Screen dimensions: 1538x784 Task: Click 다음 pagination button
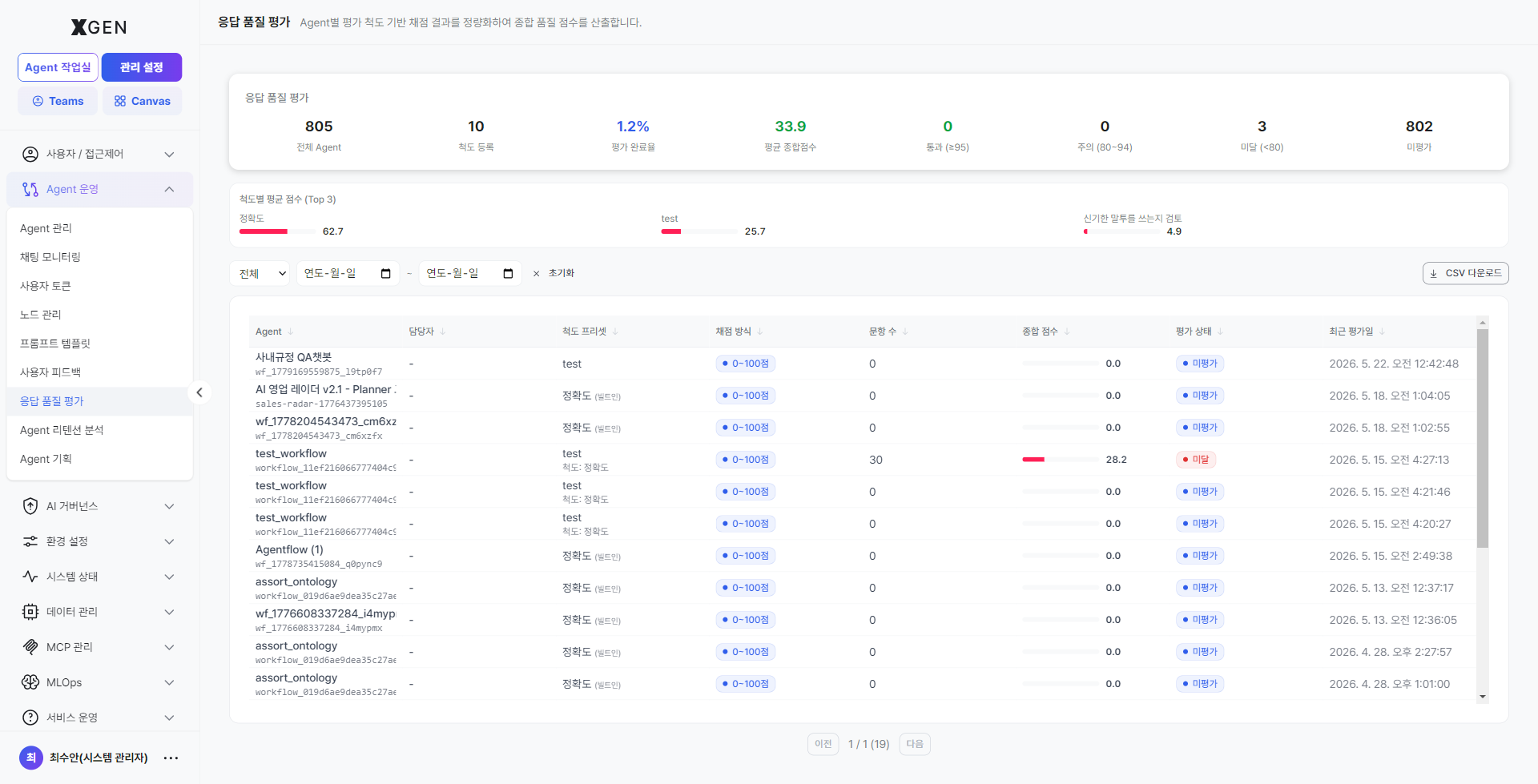[x=915, y=744]
